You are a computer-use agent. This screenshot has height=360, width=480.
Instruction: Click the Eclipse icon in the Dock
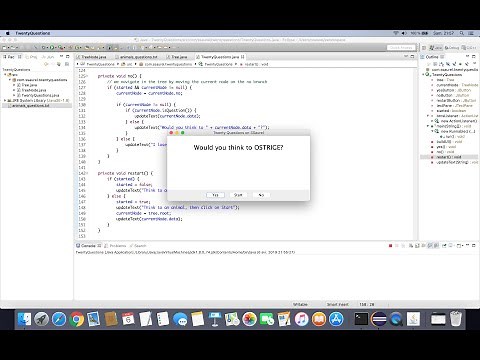(379, 319)
